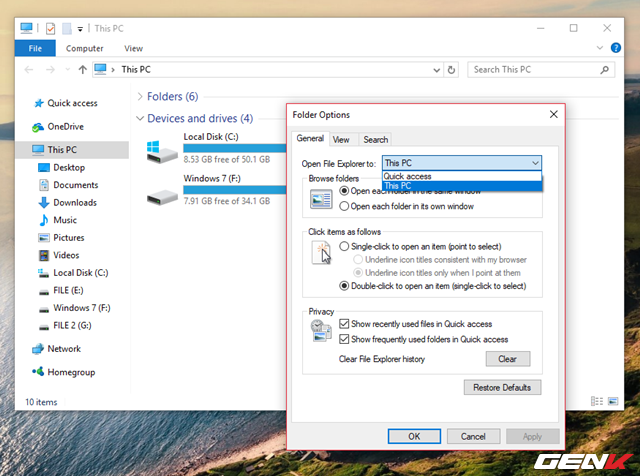Refresh the This PC view

451,70
